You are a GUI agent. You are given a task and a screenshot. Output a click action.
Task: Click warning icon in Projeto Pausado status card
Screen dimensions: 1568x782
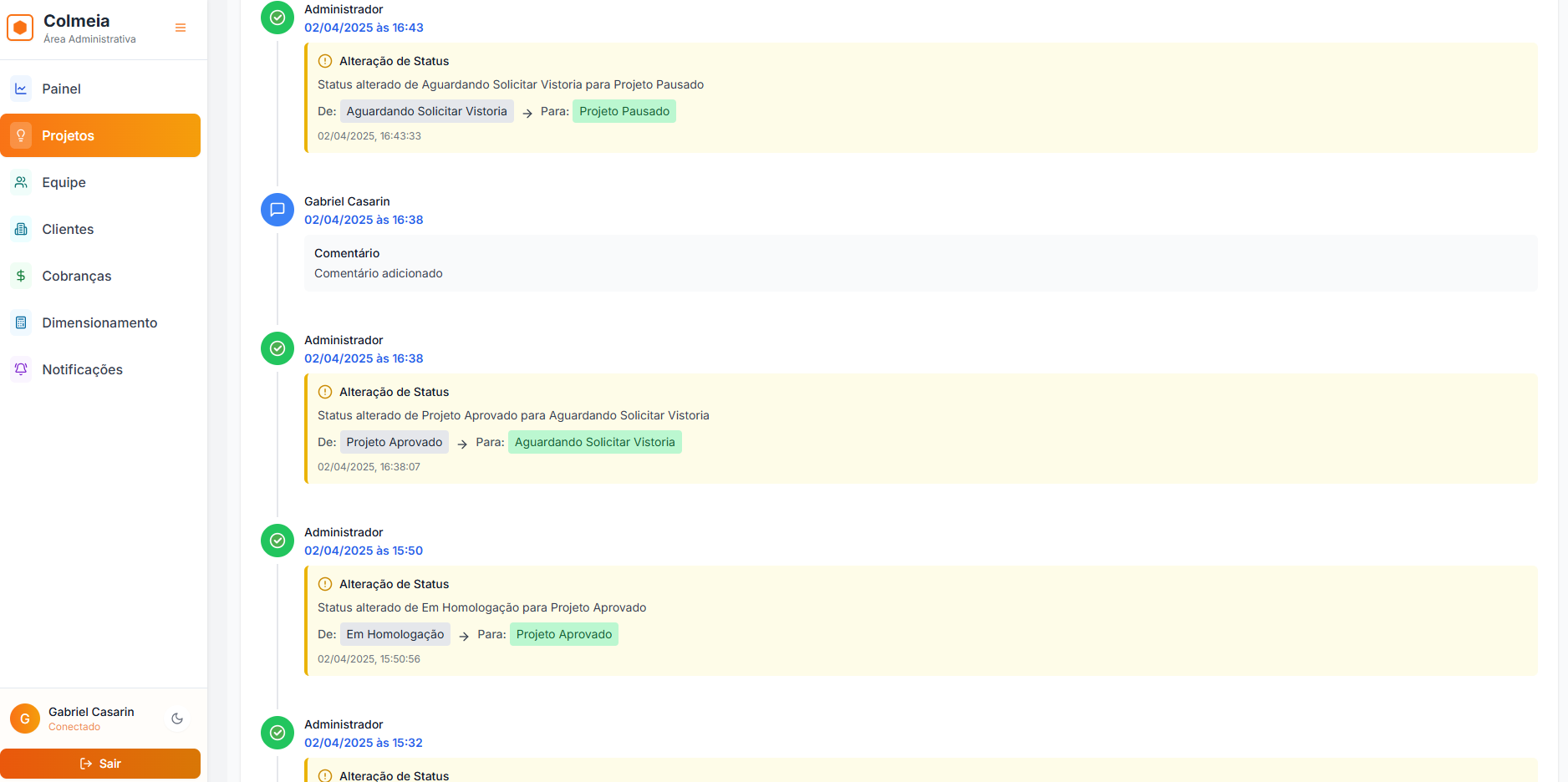(x=325, y=61)
